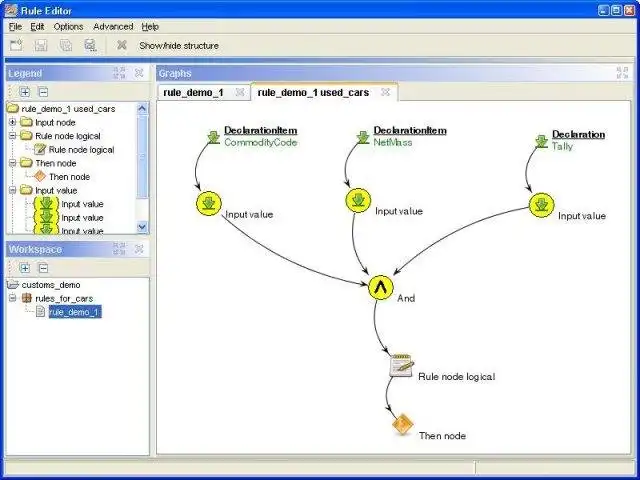Maximize the Legend panel
This screenshot has width=640, height=480.
coord(119,73)
